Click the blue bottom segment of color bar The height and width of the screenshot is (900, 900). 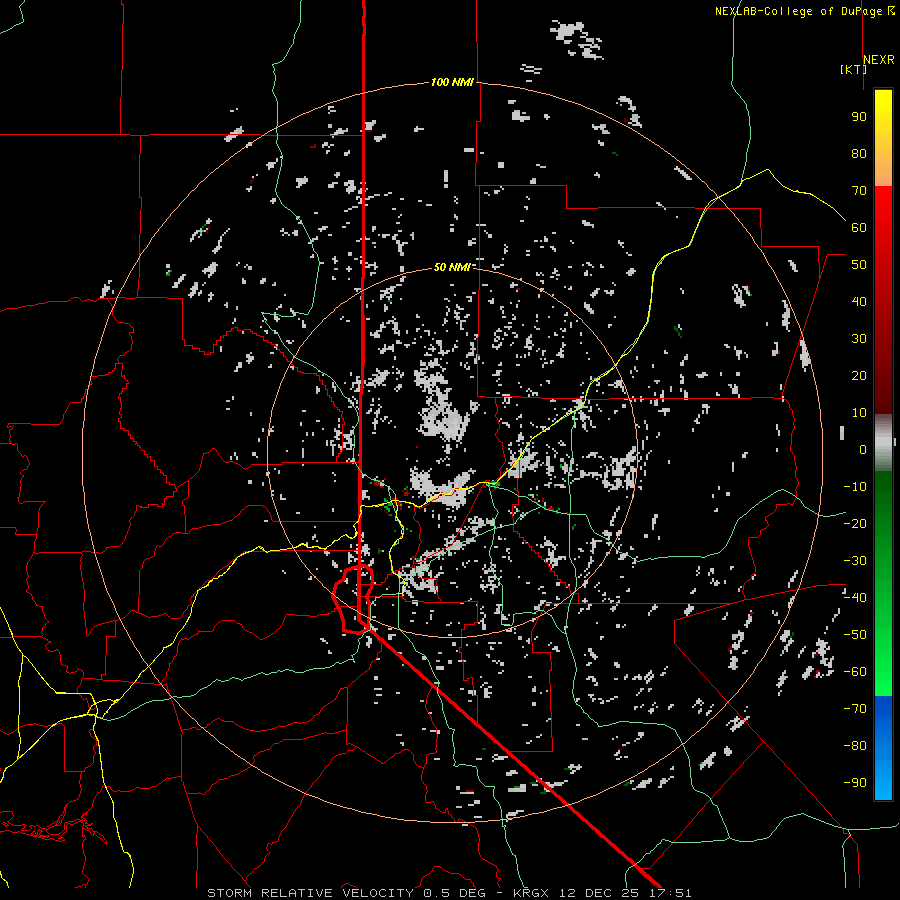[x=883, y=747]
